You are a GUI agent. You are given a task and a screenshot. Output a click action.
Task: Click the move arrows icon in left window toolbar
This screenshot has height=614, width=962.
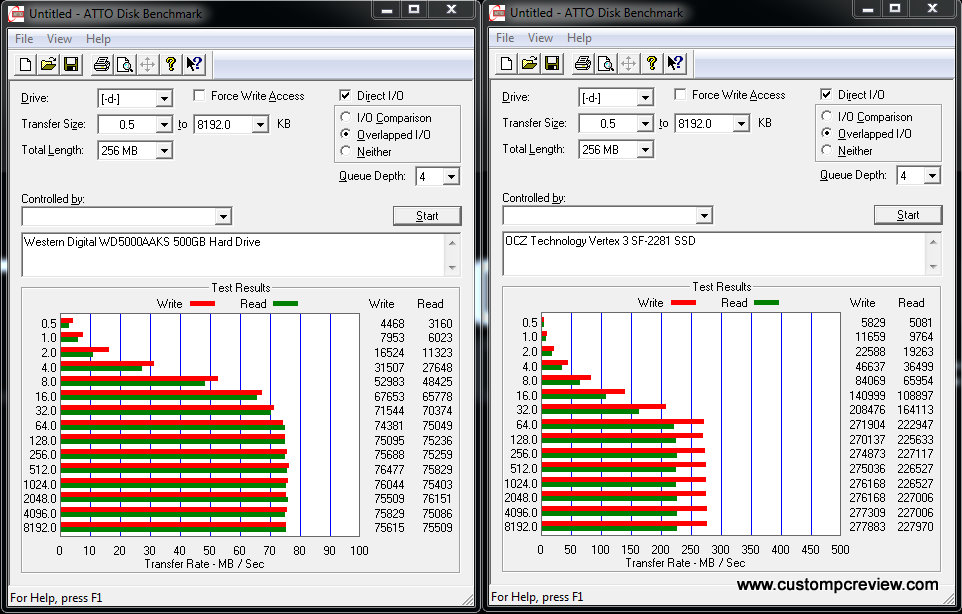pyautogui.click(x=147, y=64)
